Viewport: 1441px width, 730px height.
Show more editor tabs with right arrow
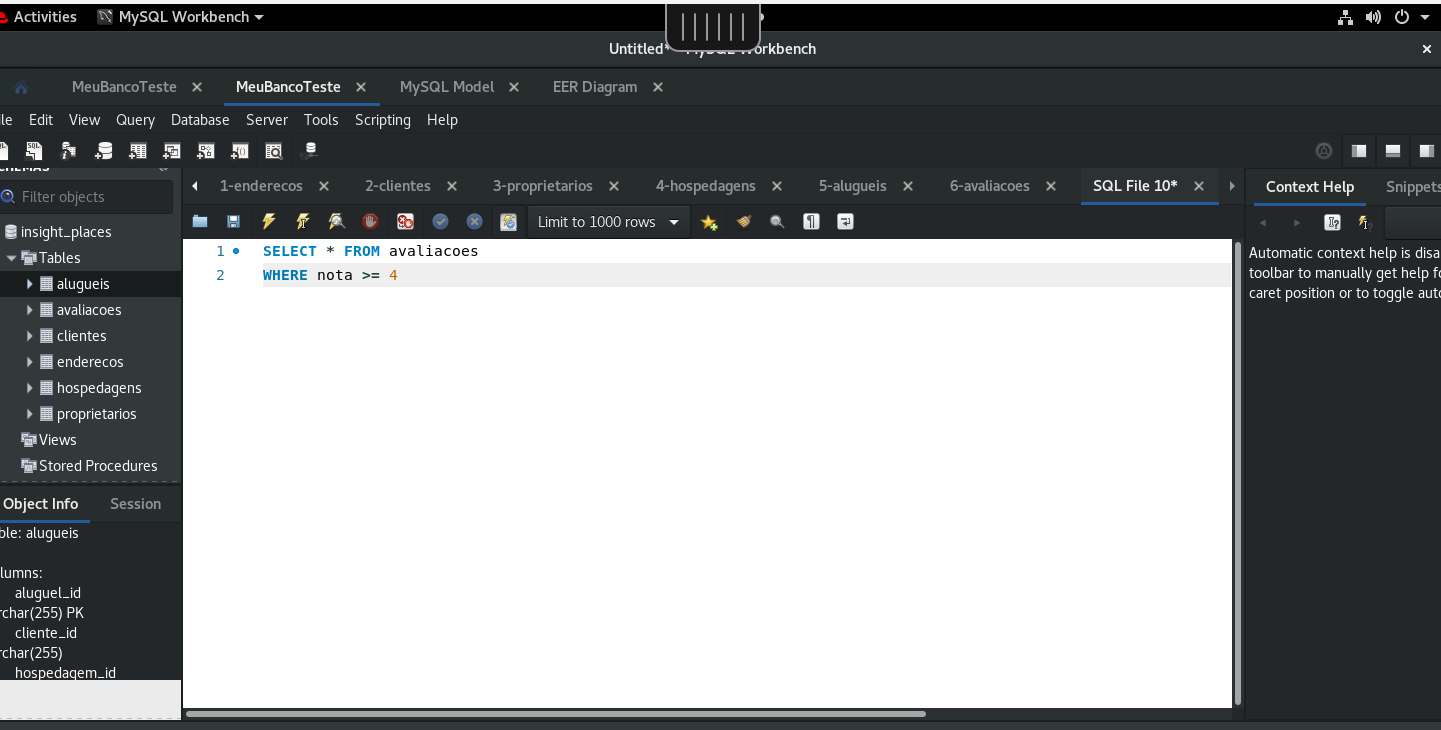[x=1232, y=186]
